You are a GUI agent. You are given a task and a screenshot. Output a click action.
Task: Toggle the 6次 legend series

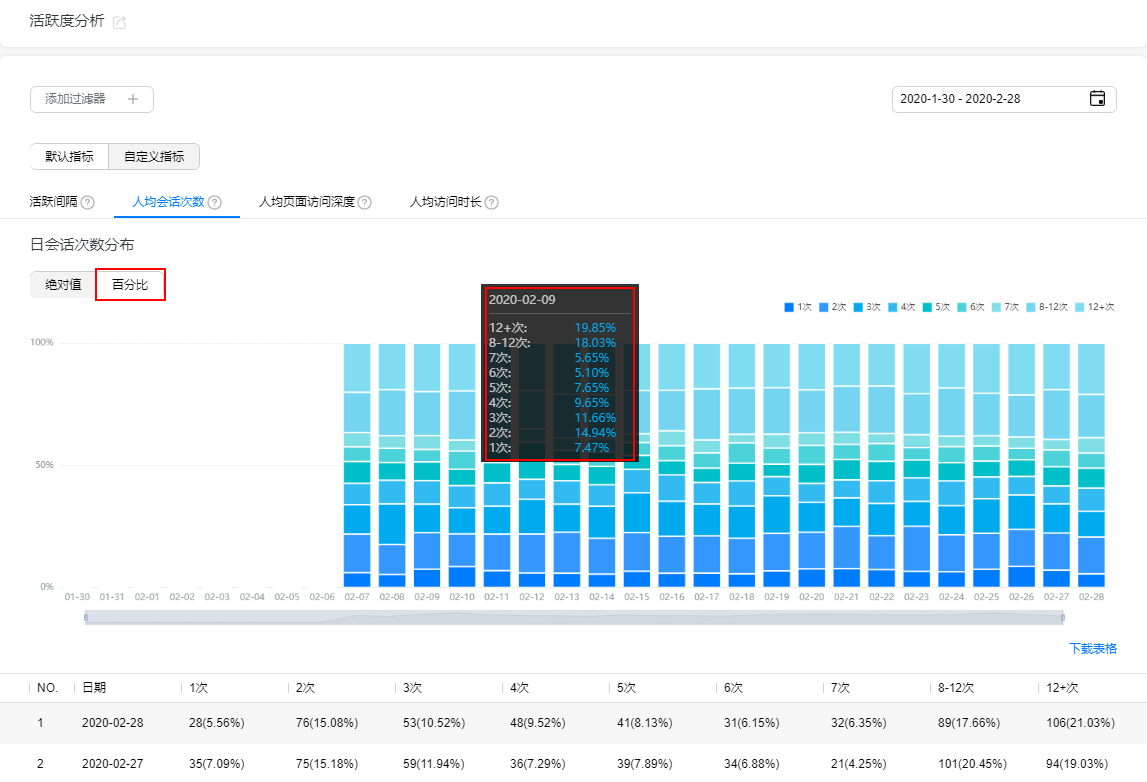click(x=971, y=307)
